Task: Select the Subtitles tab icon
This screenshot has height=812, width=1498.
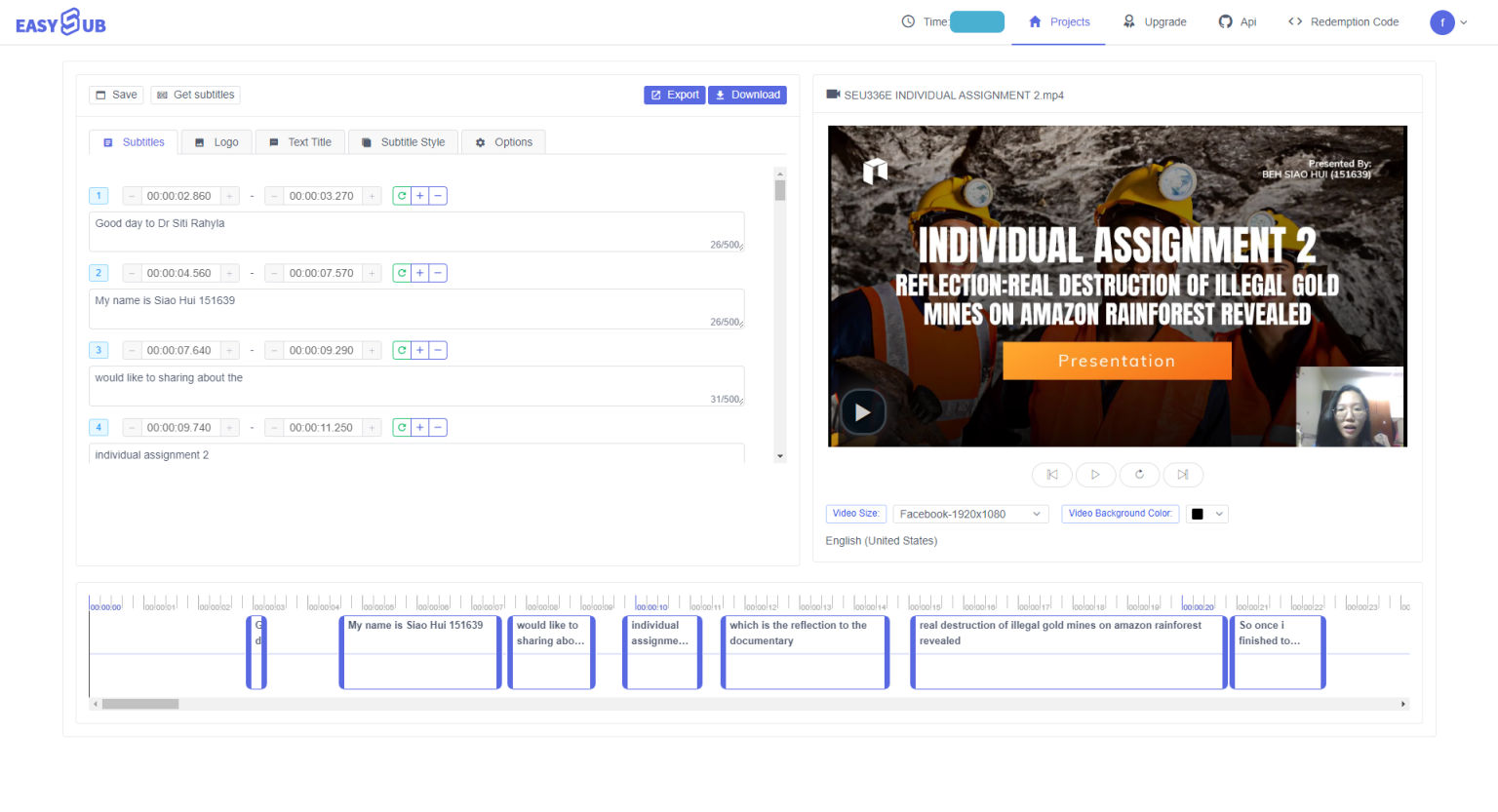Action: click(107, 141)
